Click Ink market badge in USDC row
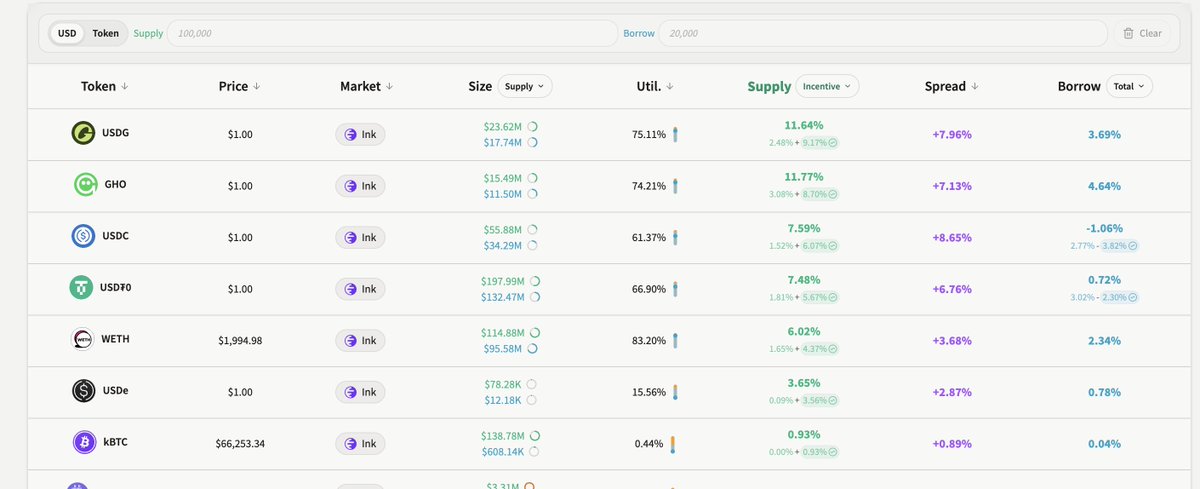 [x=360, y=237]
